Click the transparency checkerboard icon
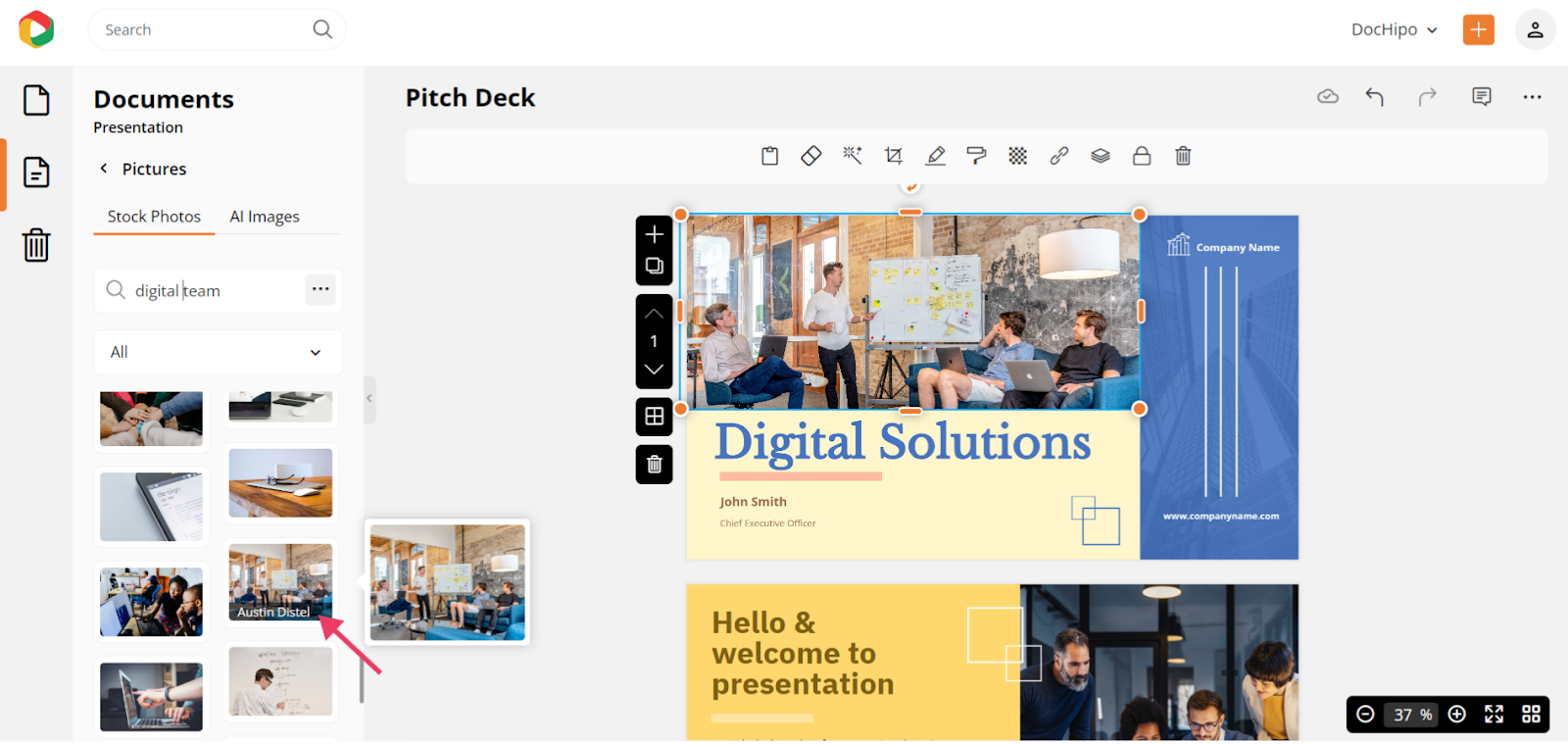Screen dimensions: 1568x745 (x=1018, y=156)
